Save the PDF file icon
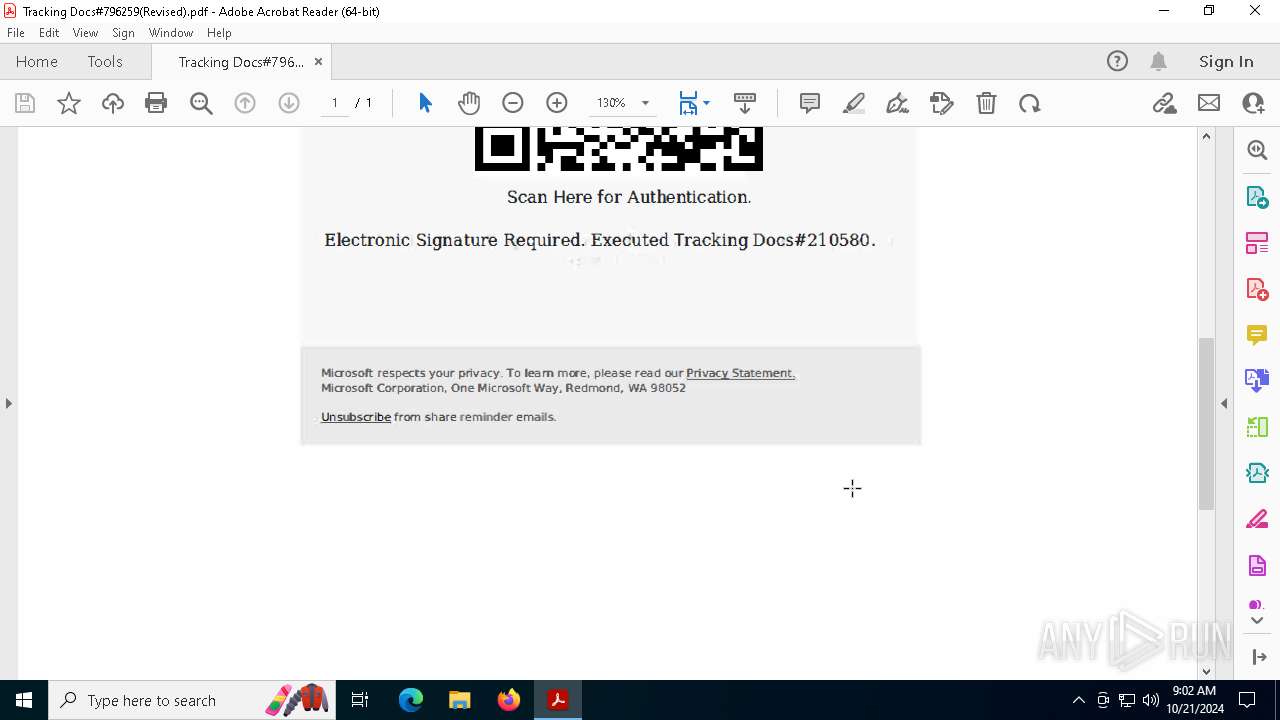 coord(25,103)
